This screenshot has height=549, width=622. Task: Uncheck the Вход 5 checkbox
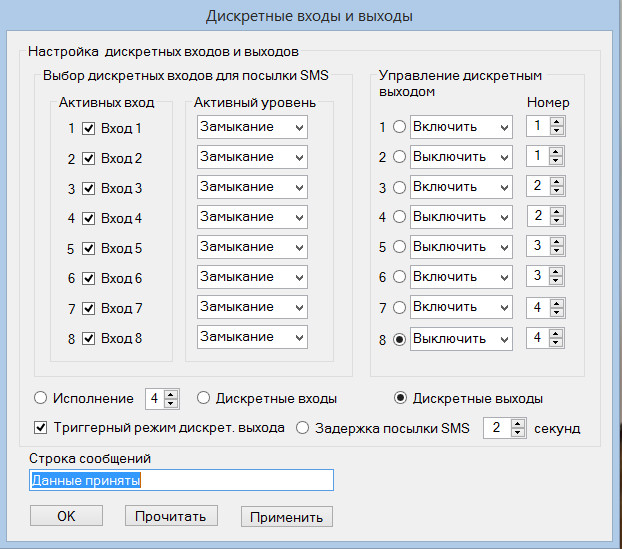tap(88, 248)
